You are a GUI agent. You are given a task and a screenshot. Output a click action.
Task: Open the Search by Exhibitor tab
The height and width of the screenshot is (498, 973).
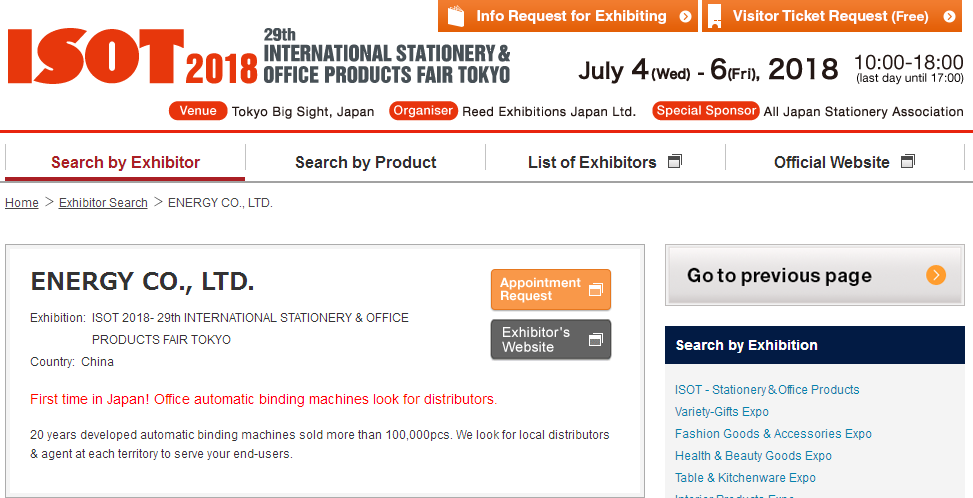pyautogui.click(x=125, y=162)
